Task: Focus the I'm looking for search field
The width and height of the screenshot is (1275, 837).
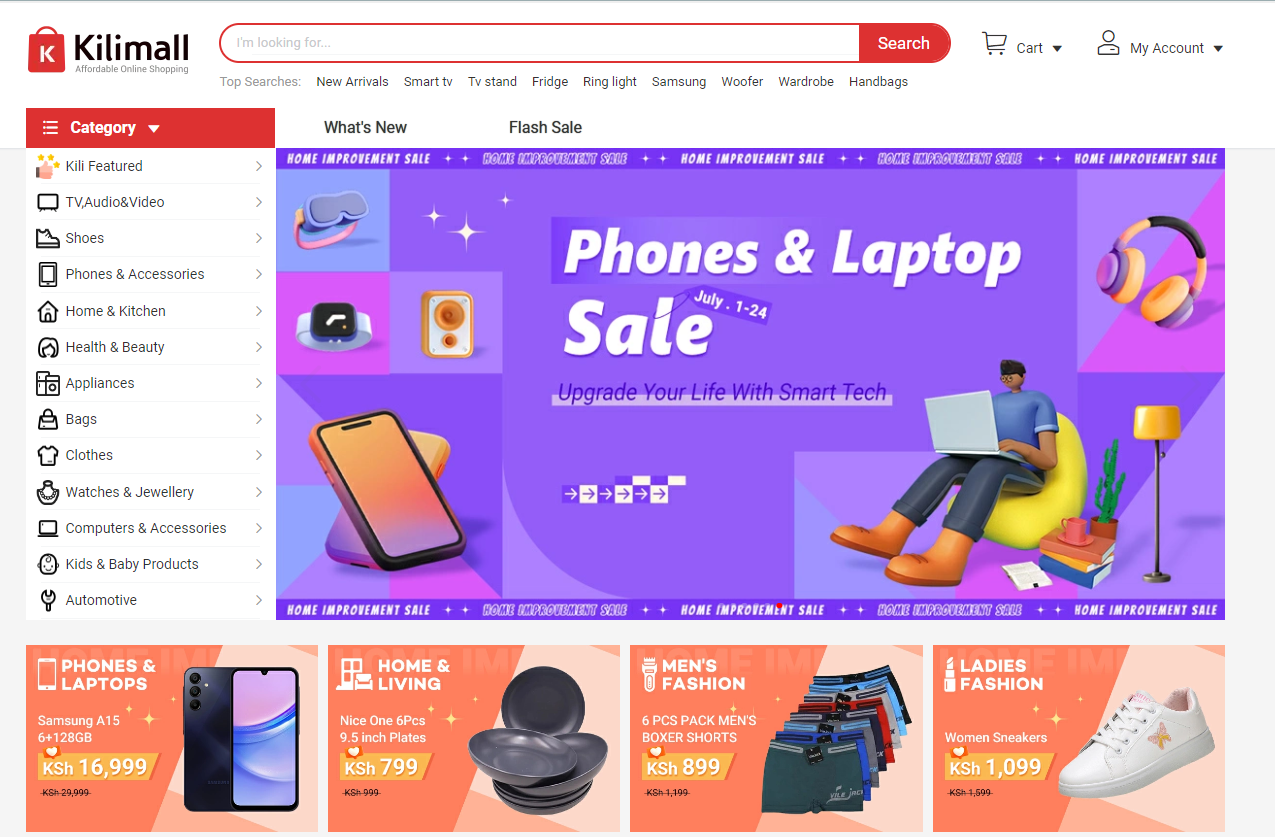Action: coord(540,43)
